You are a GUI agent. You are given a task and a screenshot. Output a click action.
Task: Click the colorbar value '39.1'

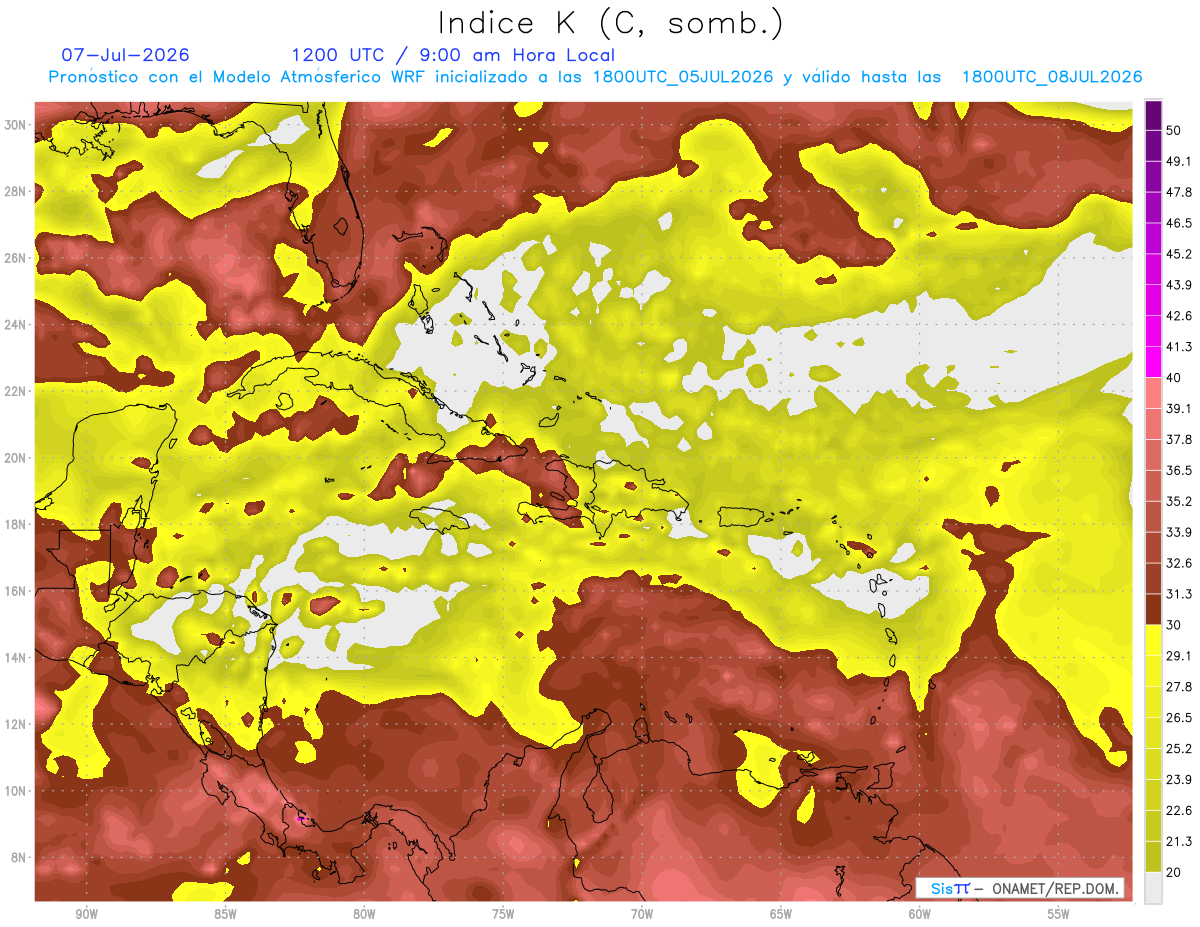pyautogui.click(x=1179, y=408)
